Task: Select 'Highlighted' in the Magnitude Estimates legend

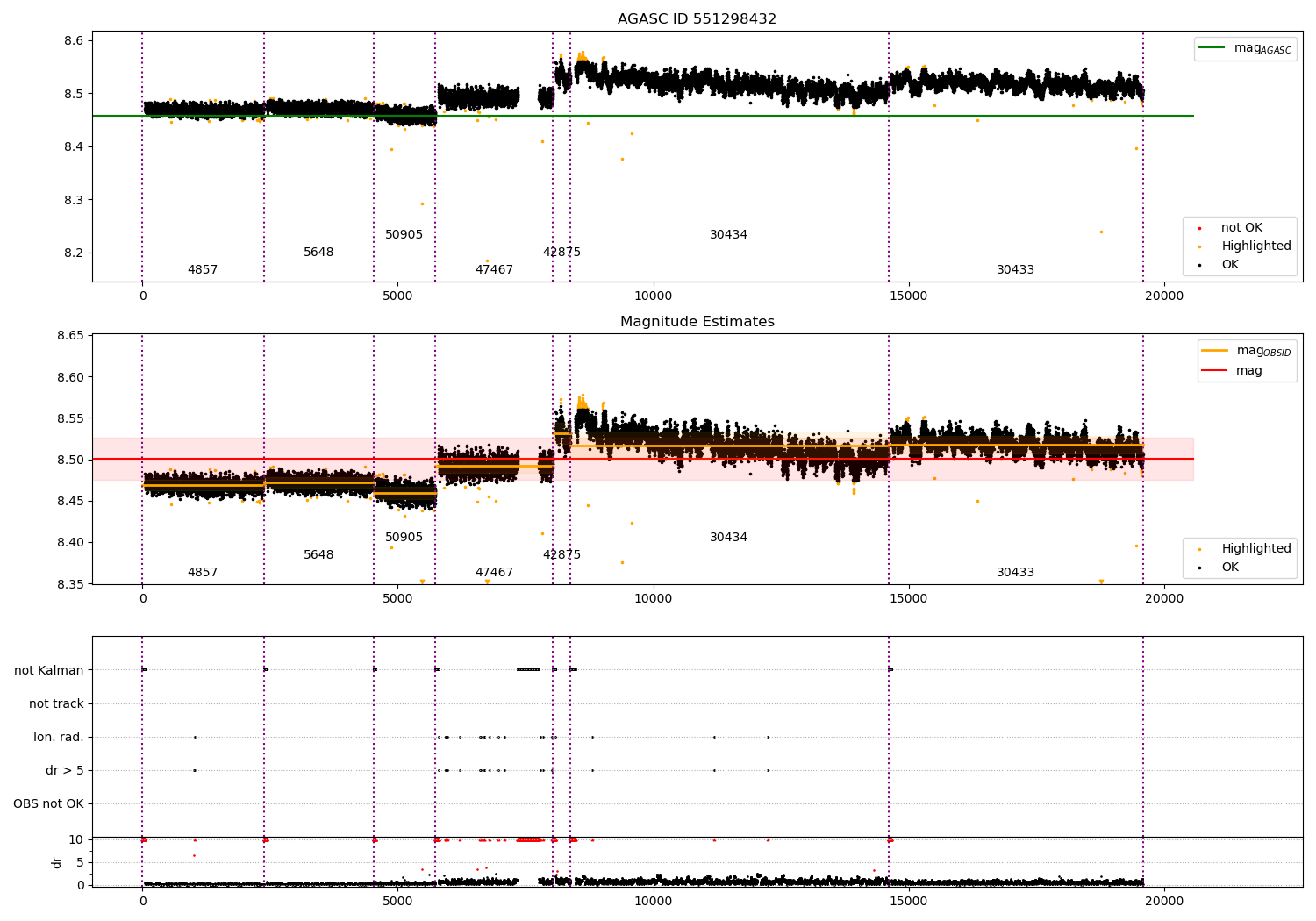Action: tap(1256, 549)
